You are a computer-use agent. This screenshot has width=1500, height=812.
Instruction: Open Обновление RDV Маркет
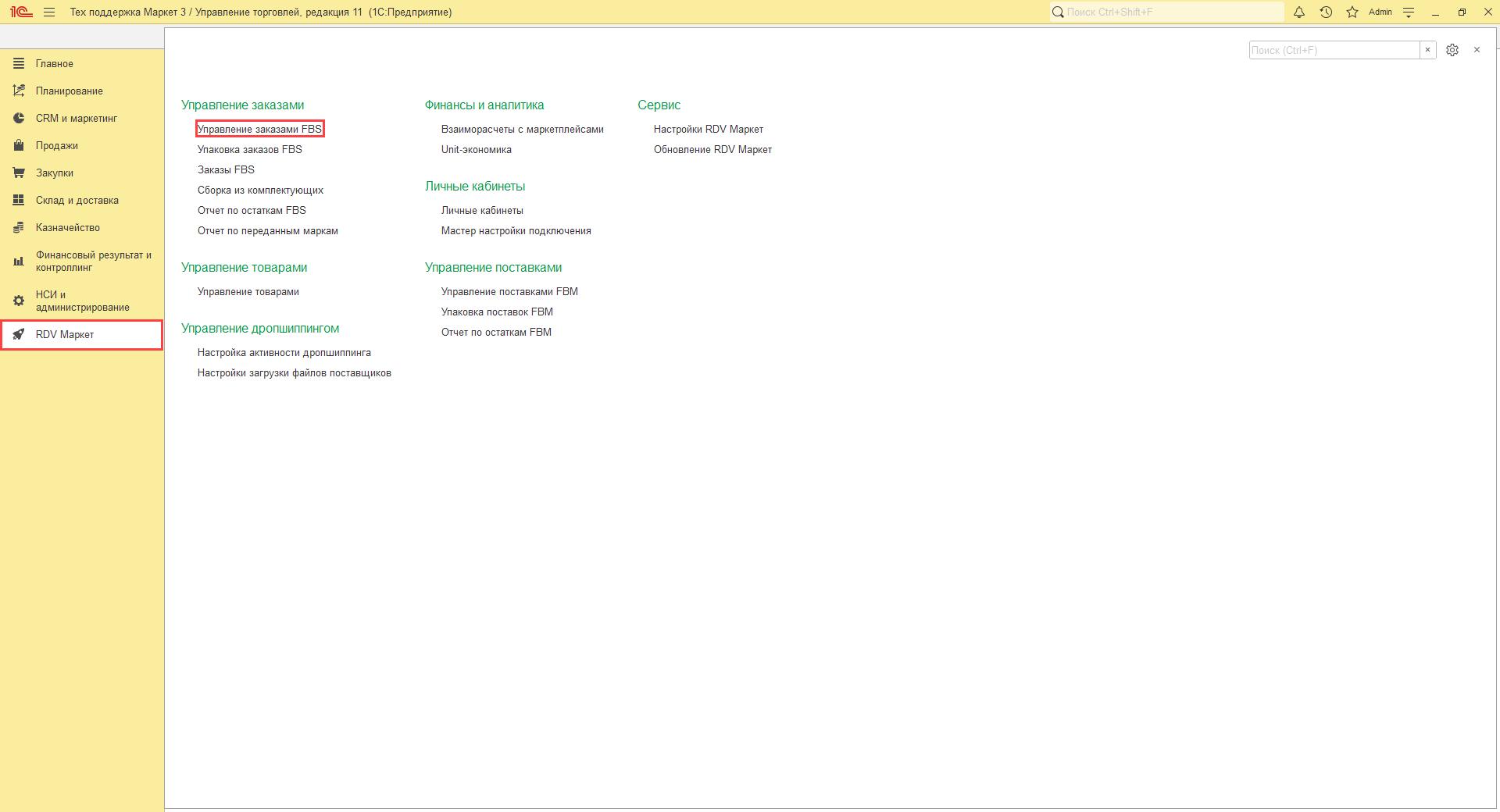coord(712,149)
